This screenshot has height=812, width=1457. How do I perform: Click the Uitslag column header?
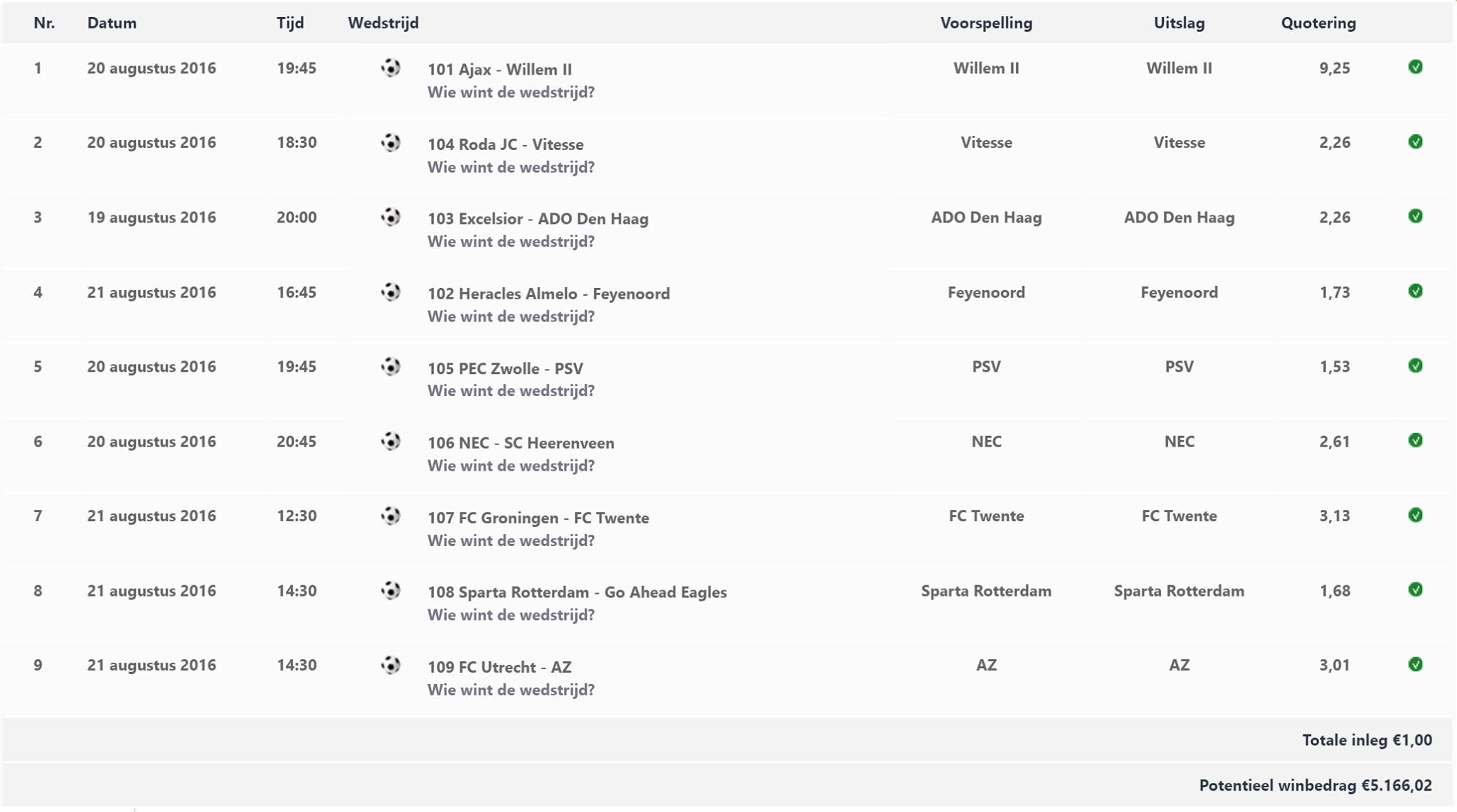(1179, 23)
